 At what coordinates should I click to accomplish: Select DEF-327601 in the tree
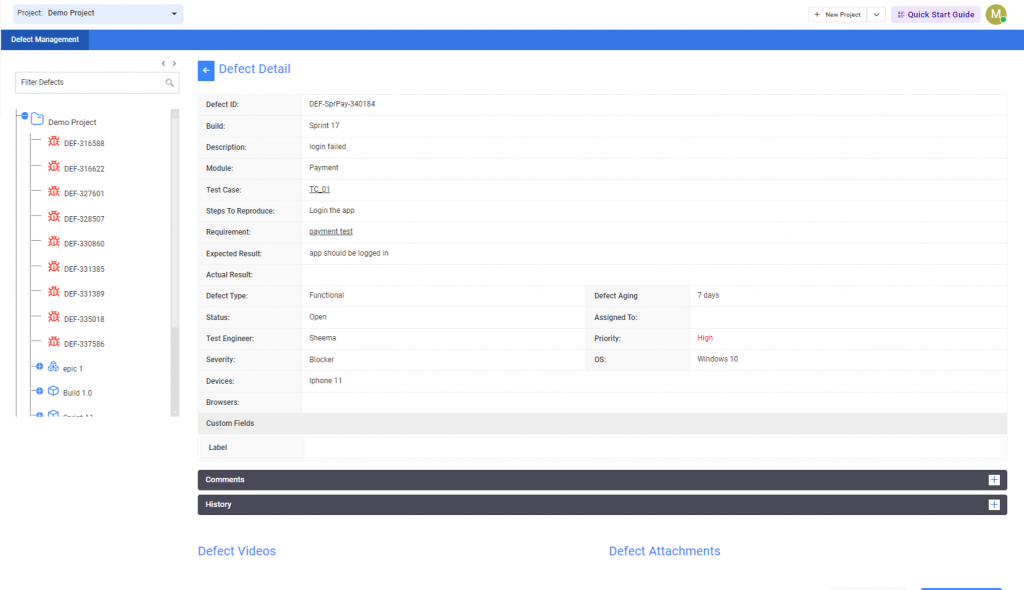[x=84, y=193]
